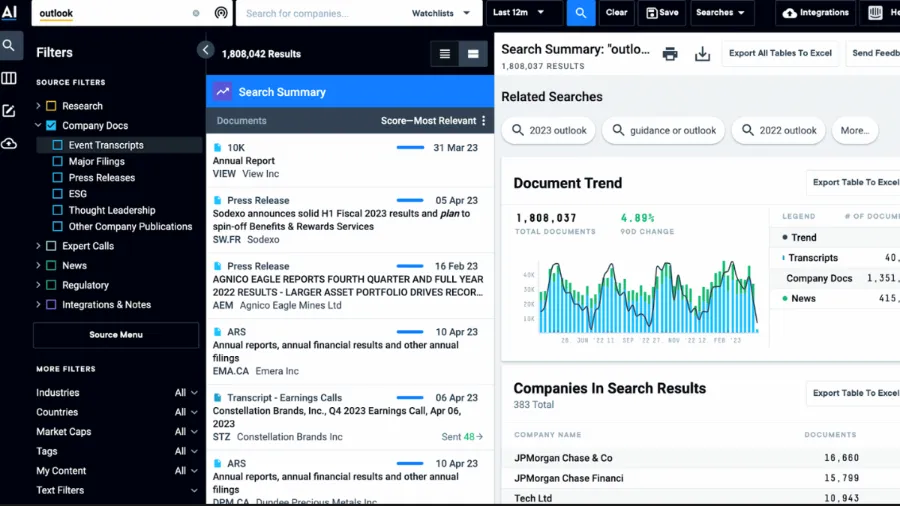Screen dimensions: 900x506
Task: Expand the Regulatory source tree
Action: coord(38,285)
